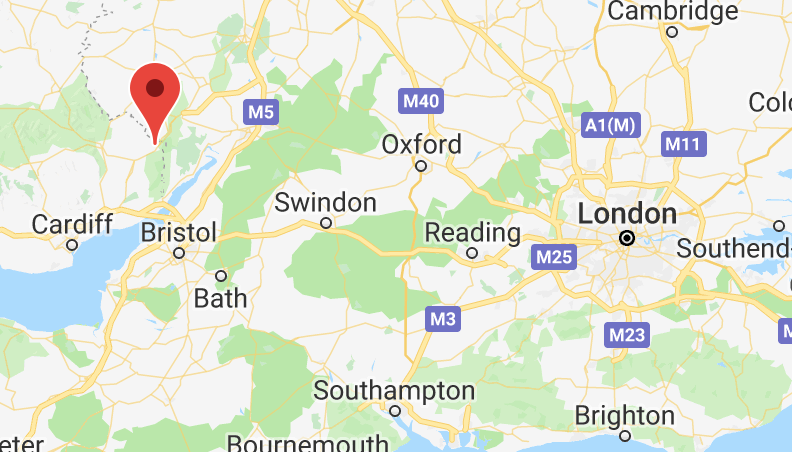Click the Oxford city label
Image resolution: width=792 pixels, height=452 pixels.
(421, 144)
